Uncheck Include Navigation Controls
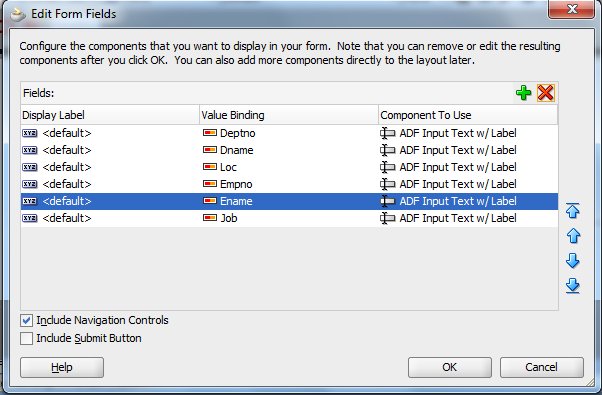This screenshot has width=602, height=395. click(x=26, y=320)
